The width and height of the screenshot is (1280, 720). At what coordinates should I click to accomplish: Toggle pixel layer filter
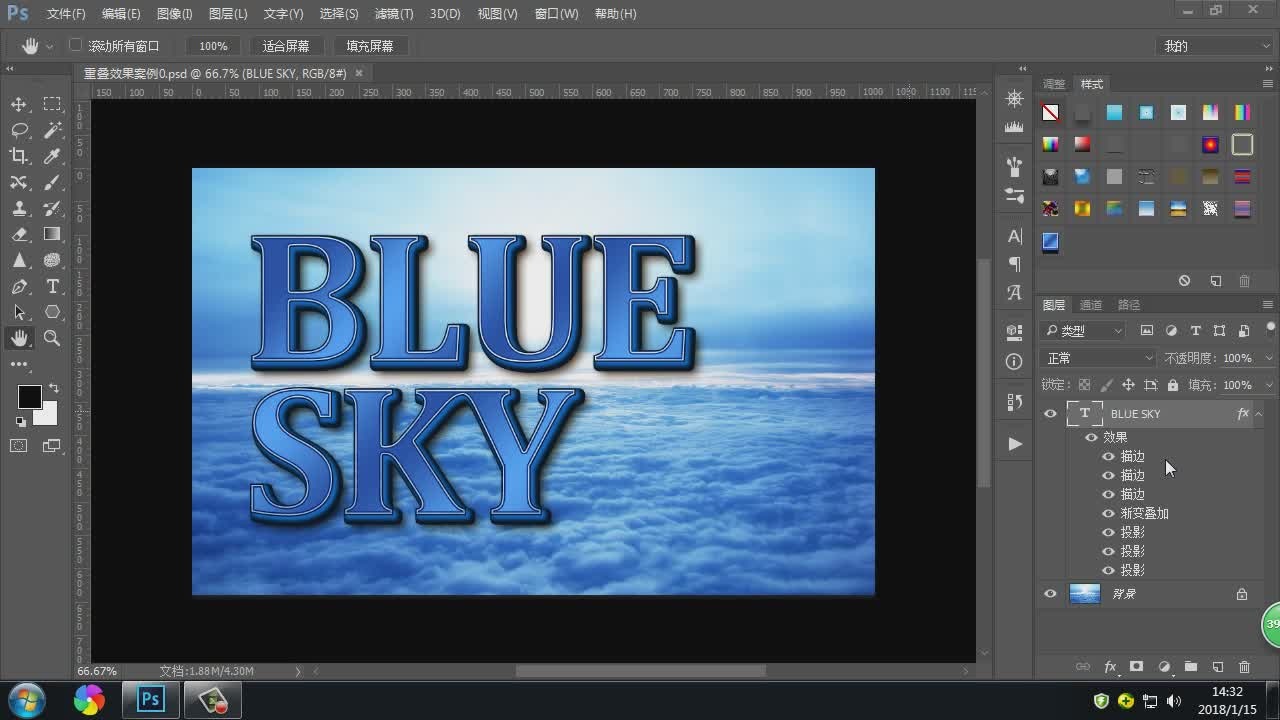pyautogui.click(x=1147, y=331)
